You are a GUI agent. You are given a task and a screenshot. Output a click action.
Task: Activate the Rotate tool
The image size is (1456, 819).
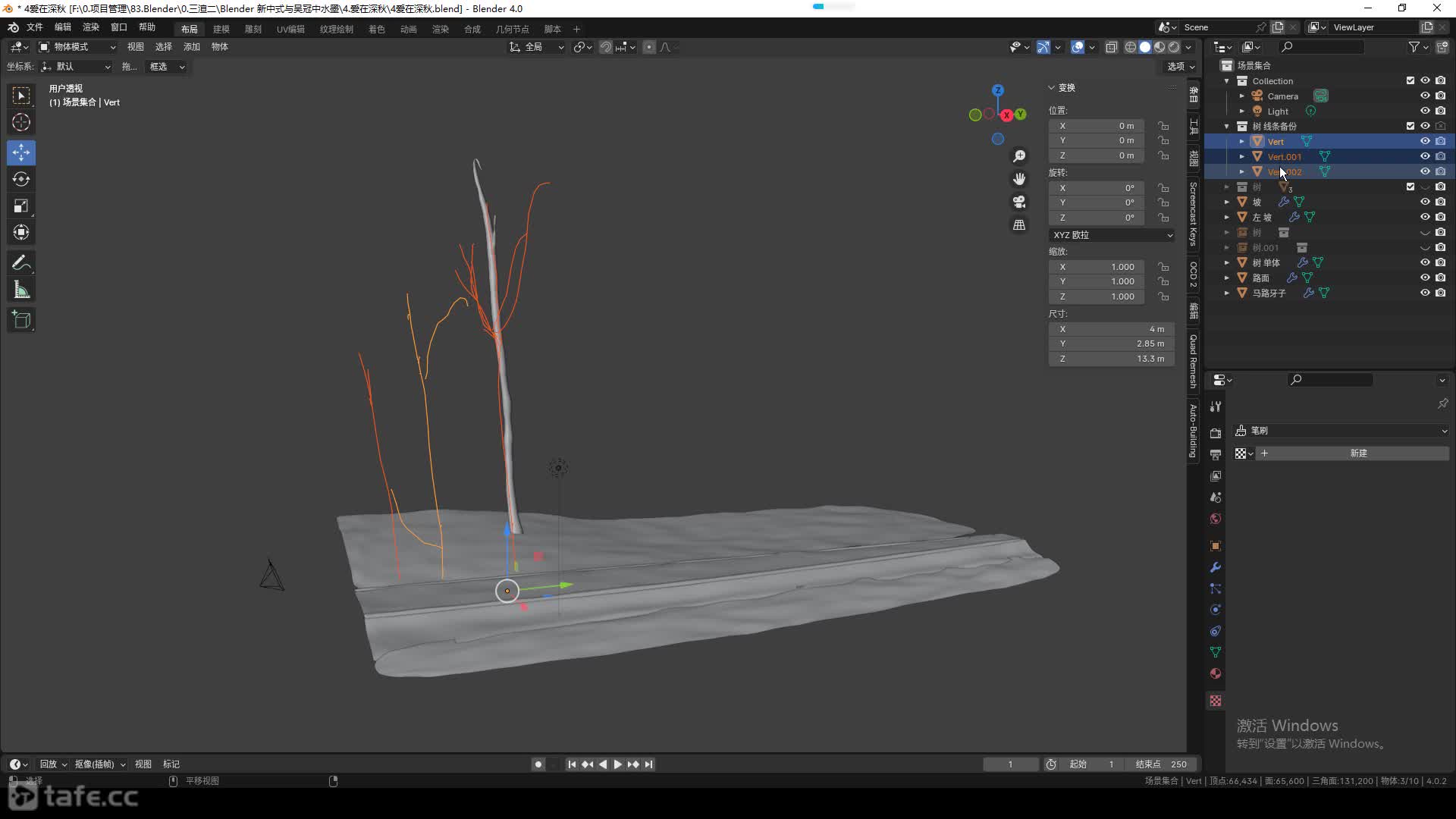21,179
